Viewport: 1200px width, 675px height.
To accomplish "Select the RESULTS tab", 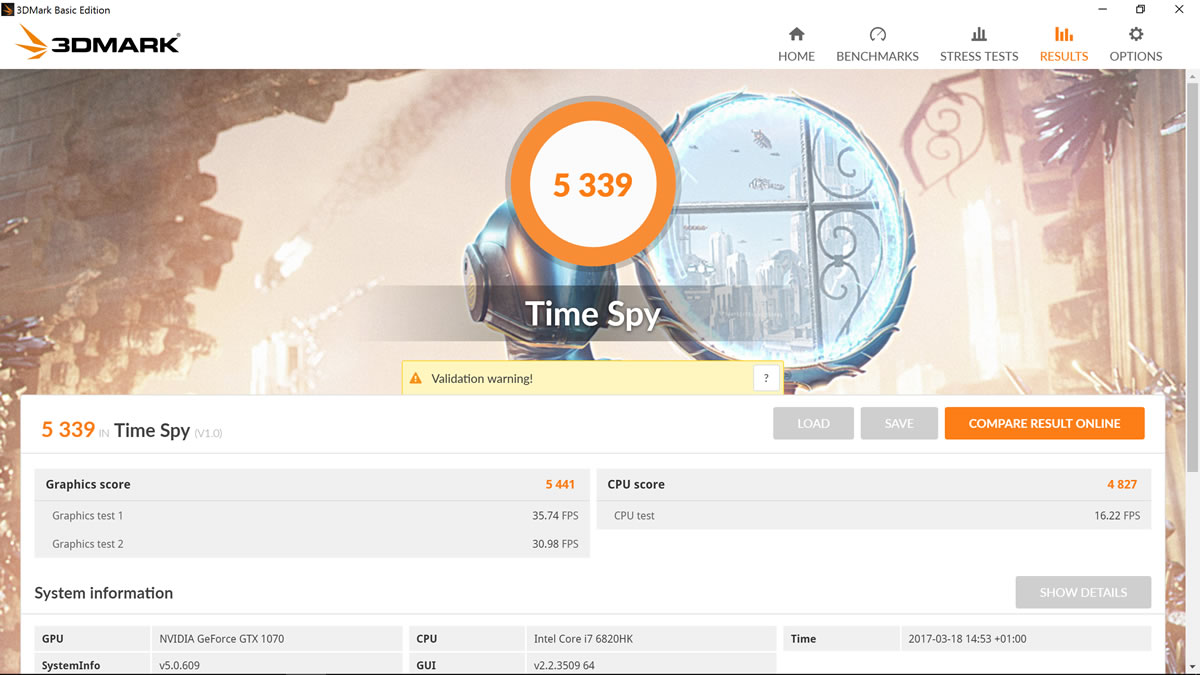I will 1064,44.
